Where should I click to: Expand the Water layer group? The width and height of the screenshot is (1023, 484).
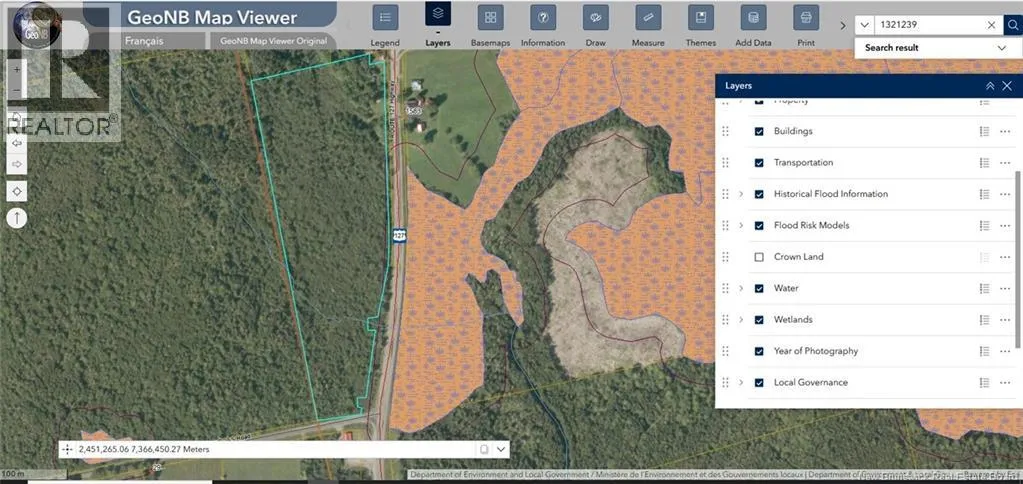pyautogui.click(x=741, y=289)
